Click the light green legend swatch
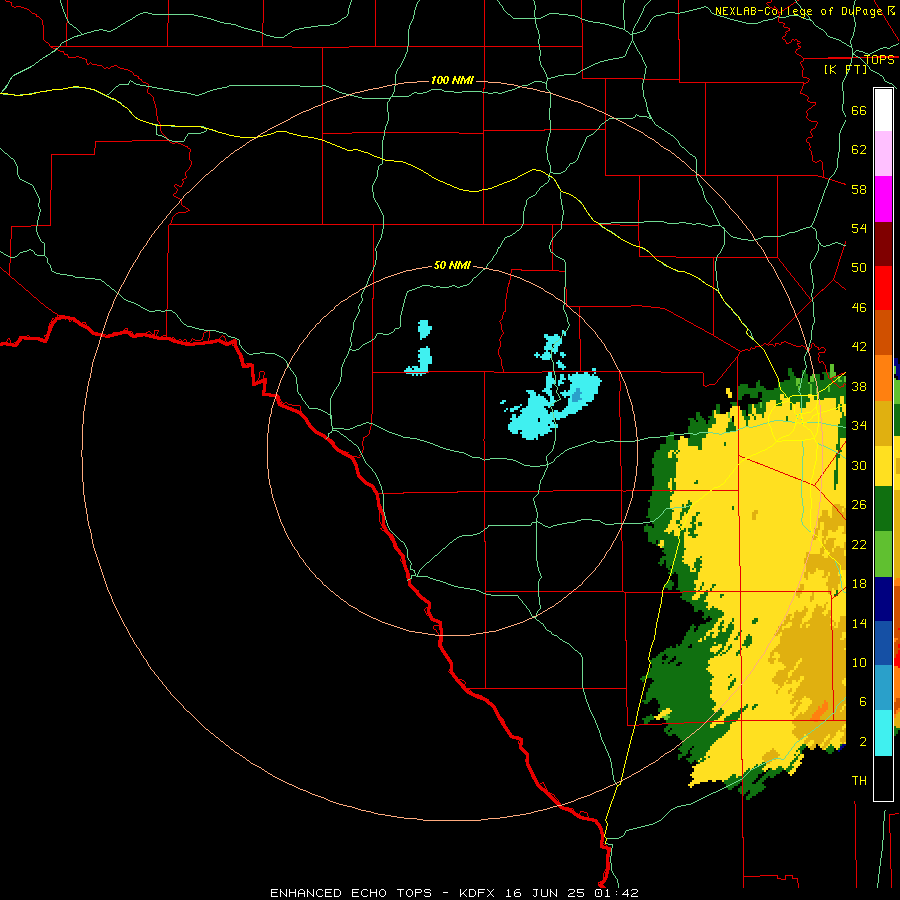Image resolution: width=900 pixels, height=900 pixels. pos(883,554)
